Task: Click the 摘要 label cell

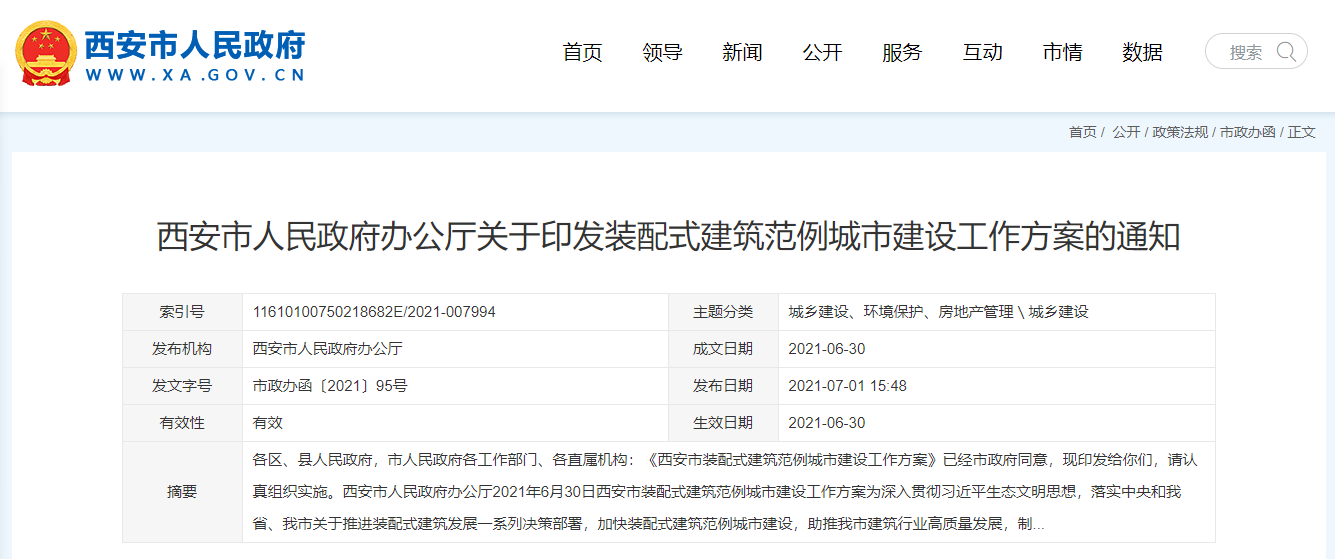Action: (x=182, y=492)
